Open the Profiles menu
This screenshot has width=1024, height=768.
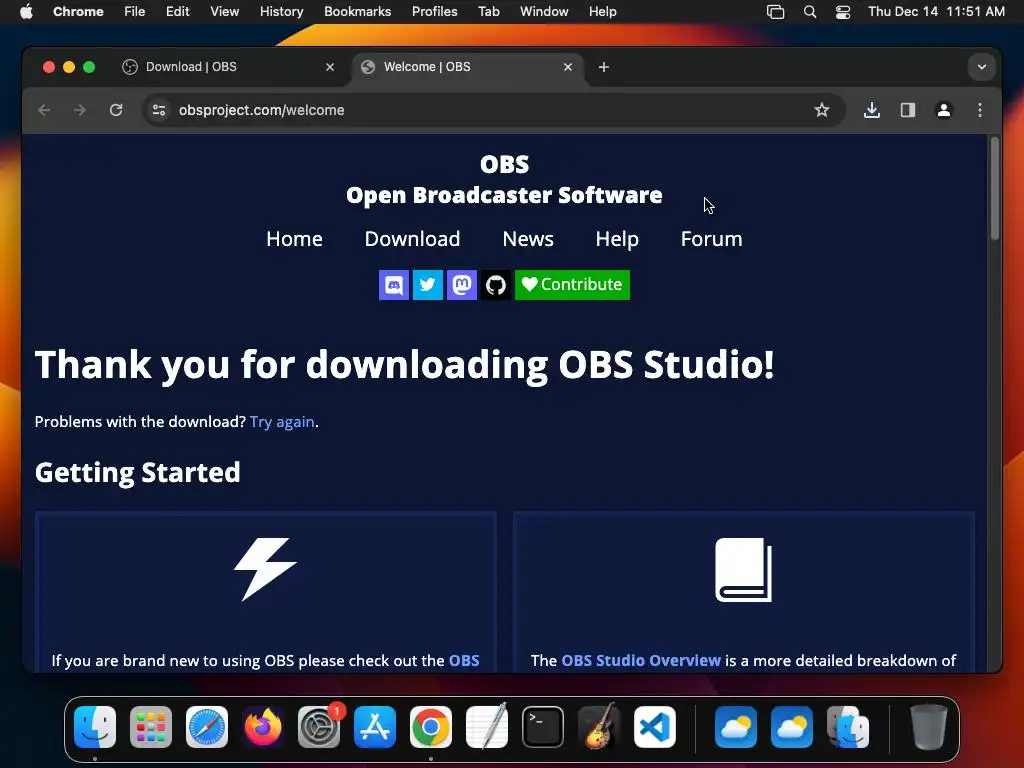tap(434, 12)
